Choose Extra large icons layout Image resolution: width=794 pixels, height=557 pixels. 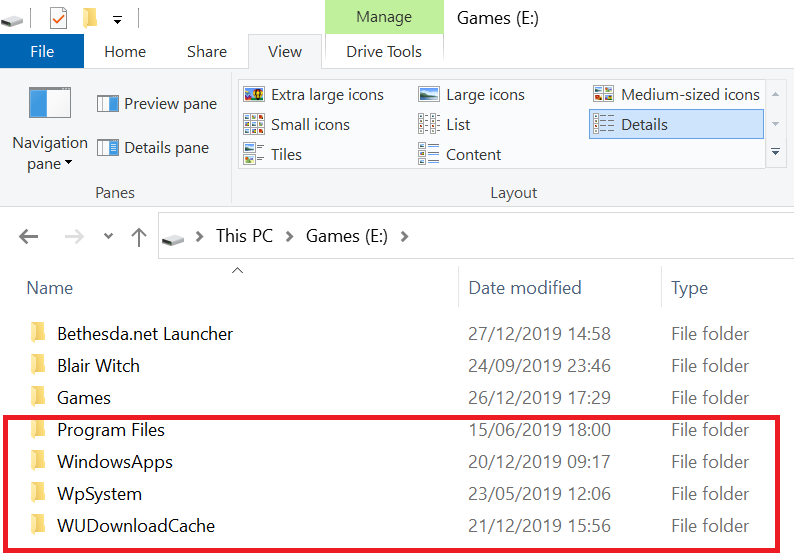pyautogui.click(x=314, y=95)
